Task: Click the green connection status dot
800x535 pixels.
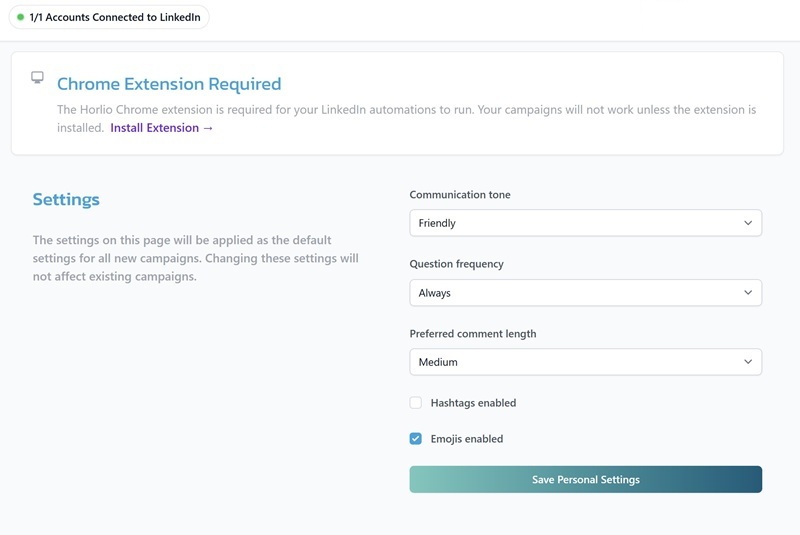Action: coord(20,17)
